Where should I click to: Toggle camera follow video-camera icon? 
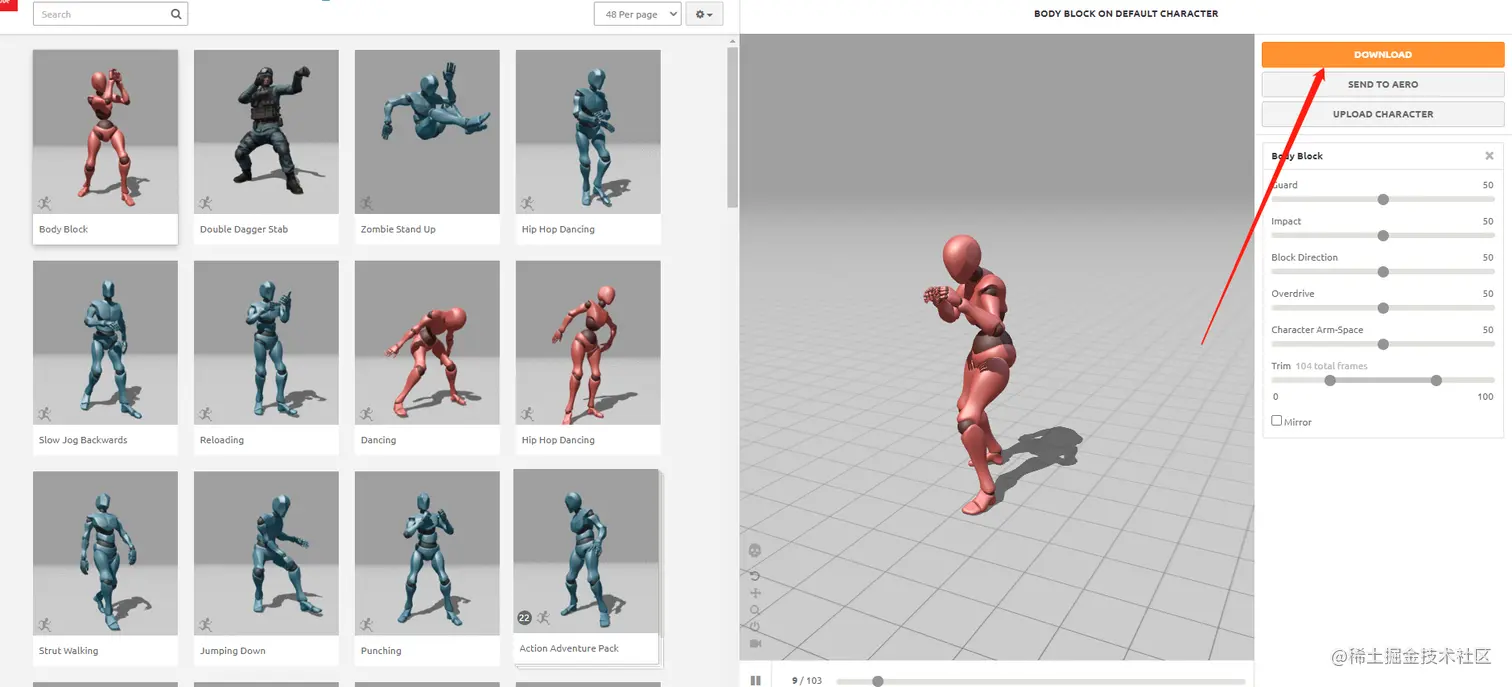[x=755, y=642]
